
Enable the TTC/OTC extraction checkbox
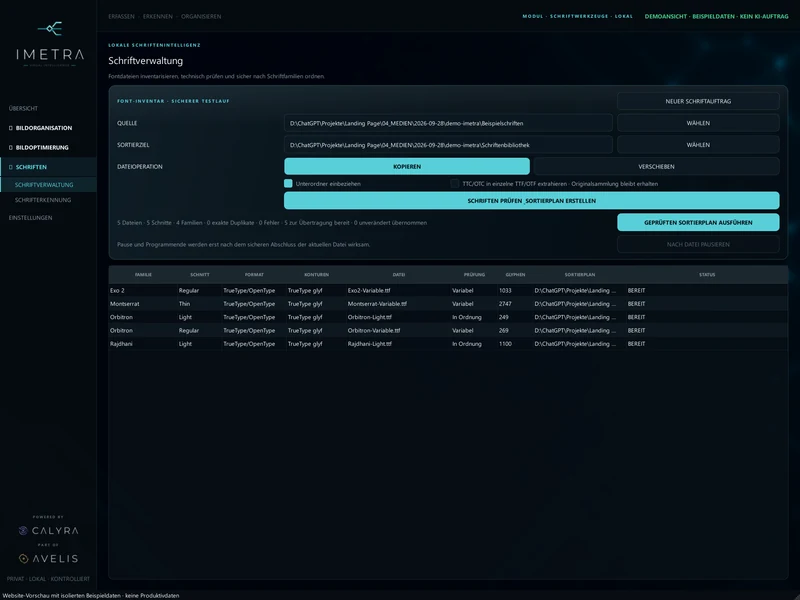[x=455, y=184]
